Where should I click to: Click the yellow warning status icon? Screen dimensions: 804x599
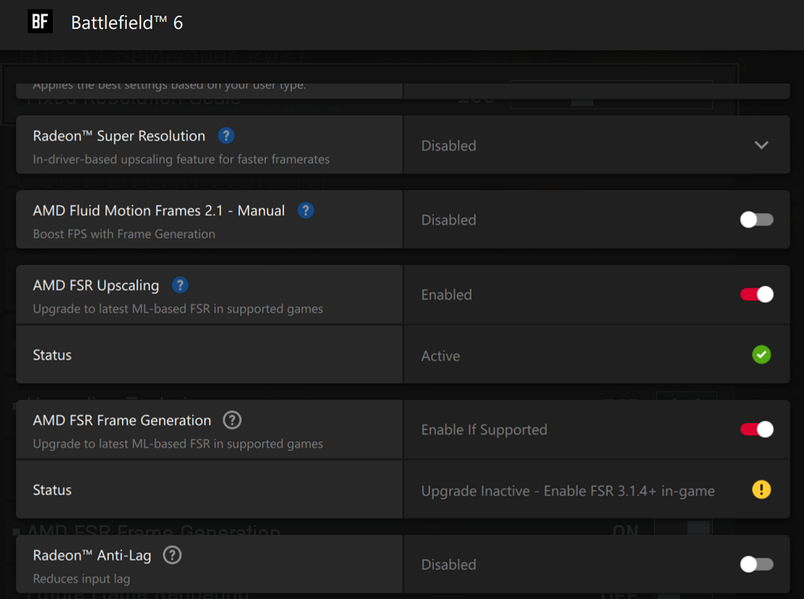point(761,490)
